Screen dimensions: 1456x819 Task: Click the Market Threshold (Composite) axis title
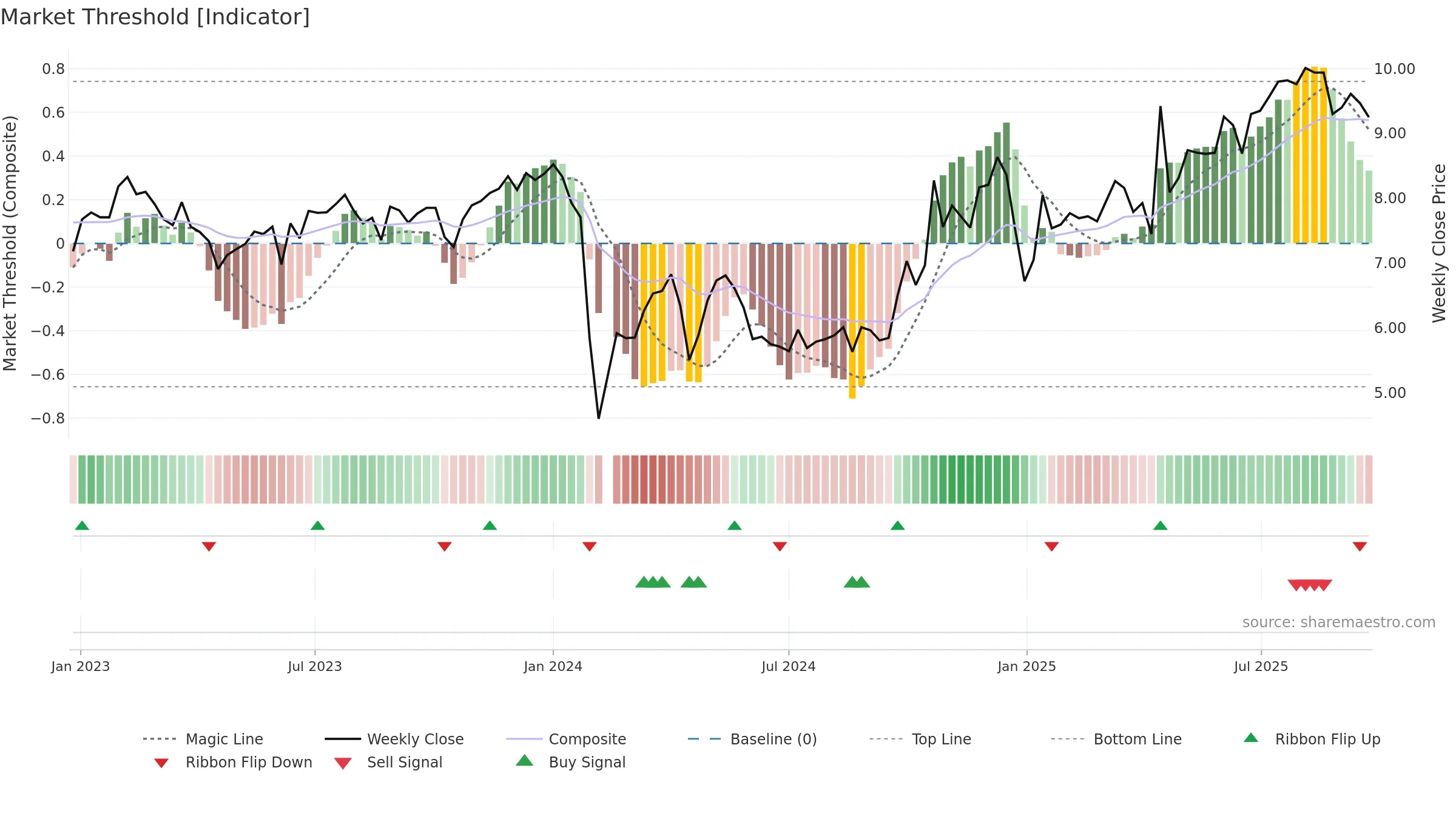(10, 243)
